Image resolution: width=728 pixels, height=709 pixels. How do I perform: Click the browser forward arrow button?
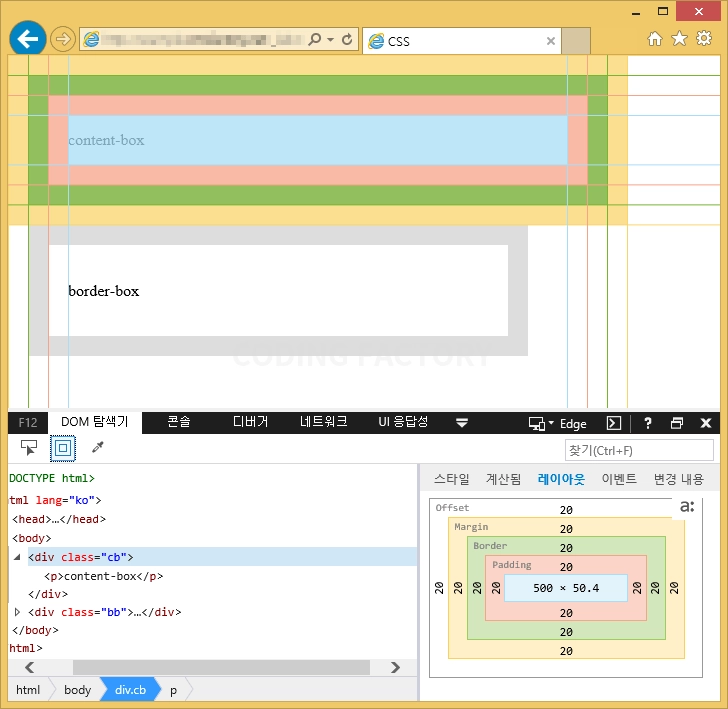coord(63,39)
